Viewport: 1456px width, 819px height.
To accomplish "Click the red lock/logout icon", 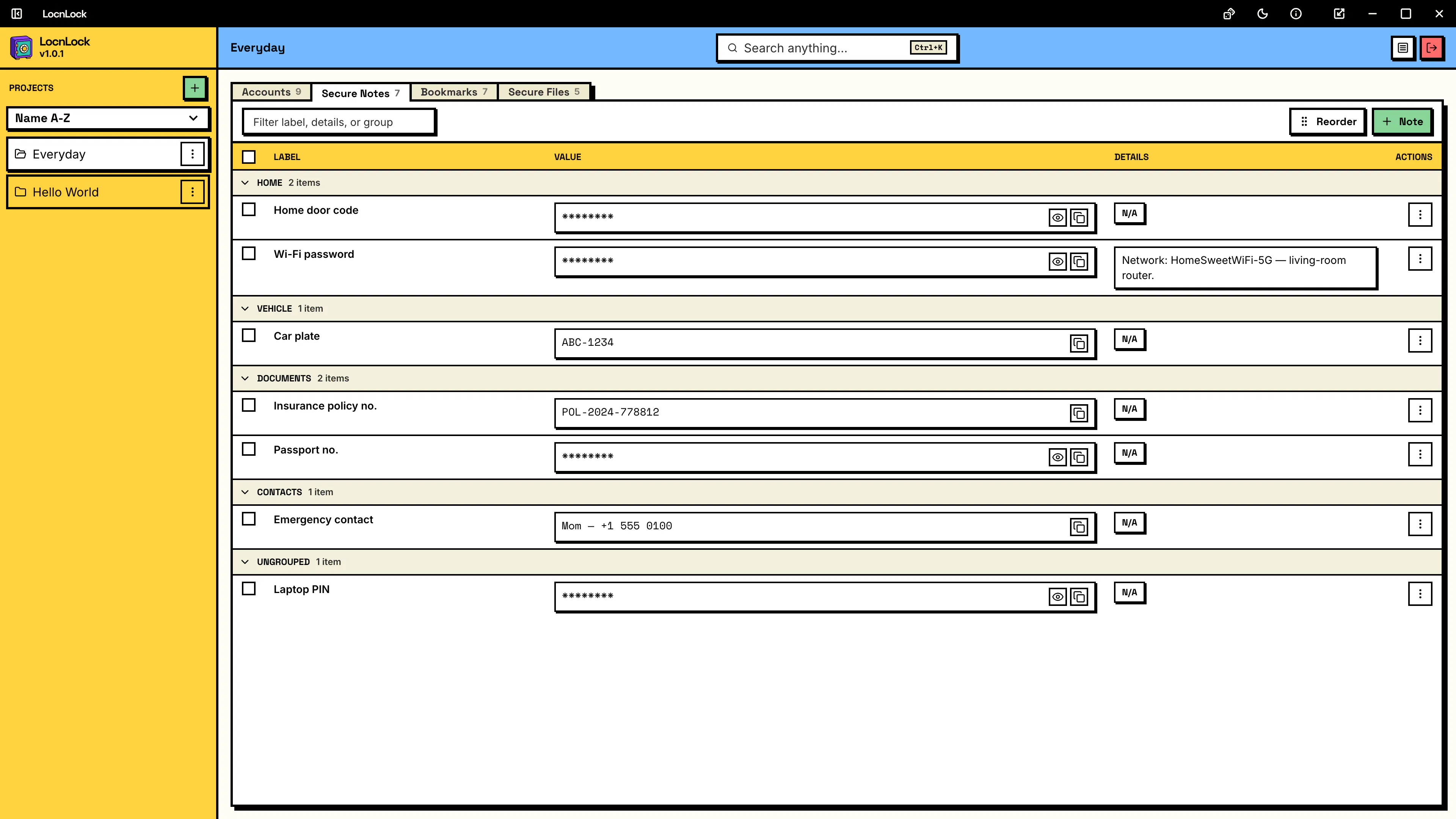I will [1432, 48].
